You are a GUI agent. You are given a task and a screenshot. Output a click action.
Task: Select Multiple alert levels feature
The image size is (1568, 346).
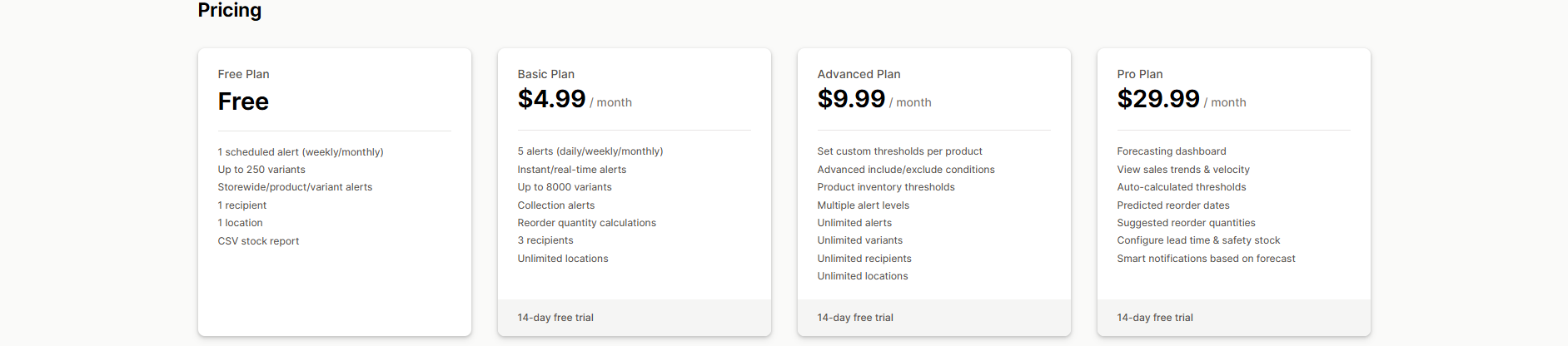(x=863, y=205)
